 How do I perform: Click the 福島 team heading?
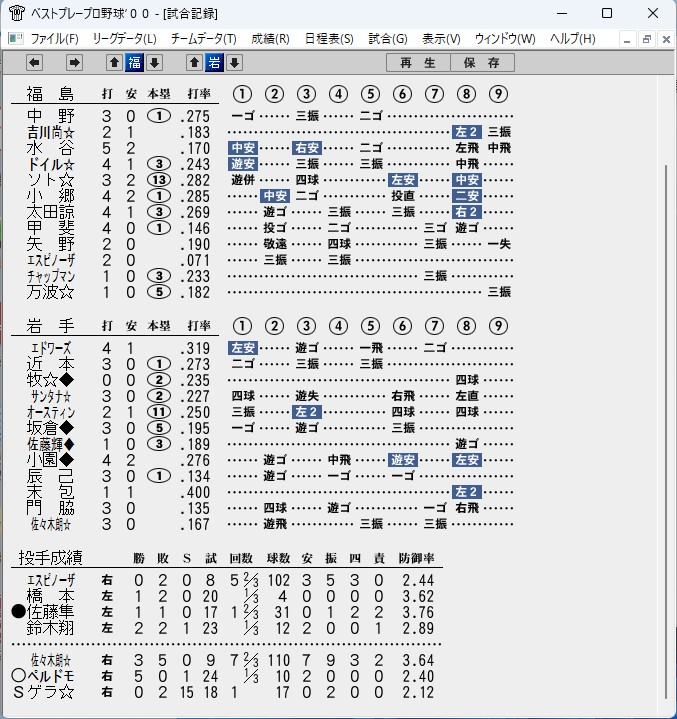click(x=50, y=94)
